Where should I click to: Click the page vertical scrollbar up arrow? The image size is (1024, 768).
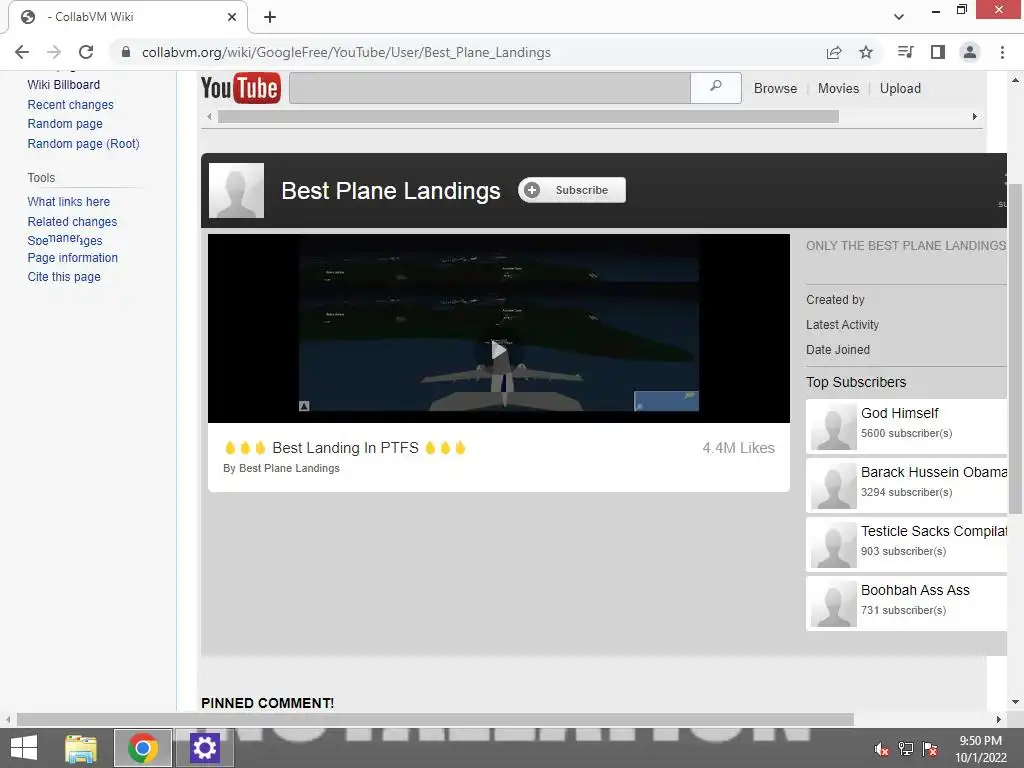point(1015,81)
